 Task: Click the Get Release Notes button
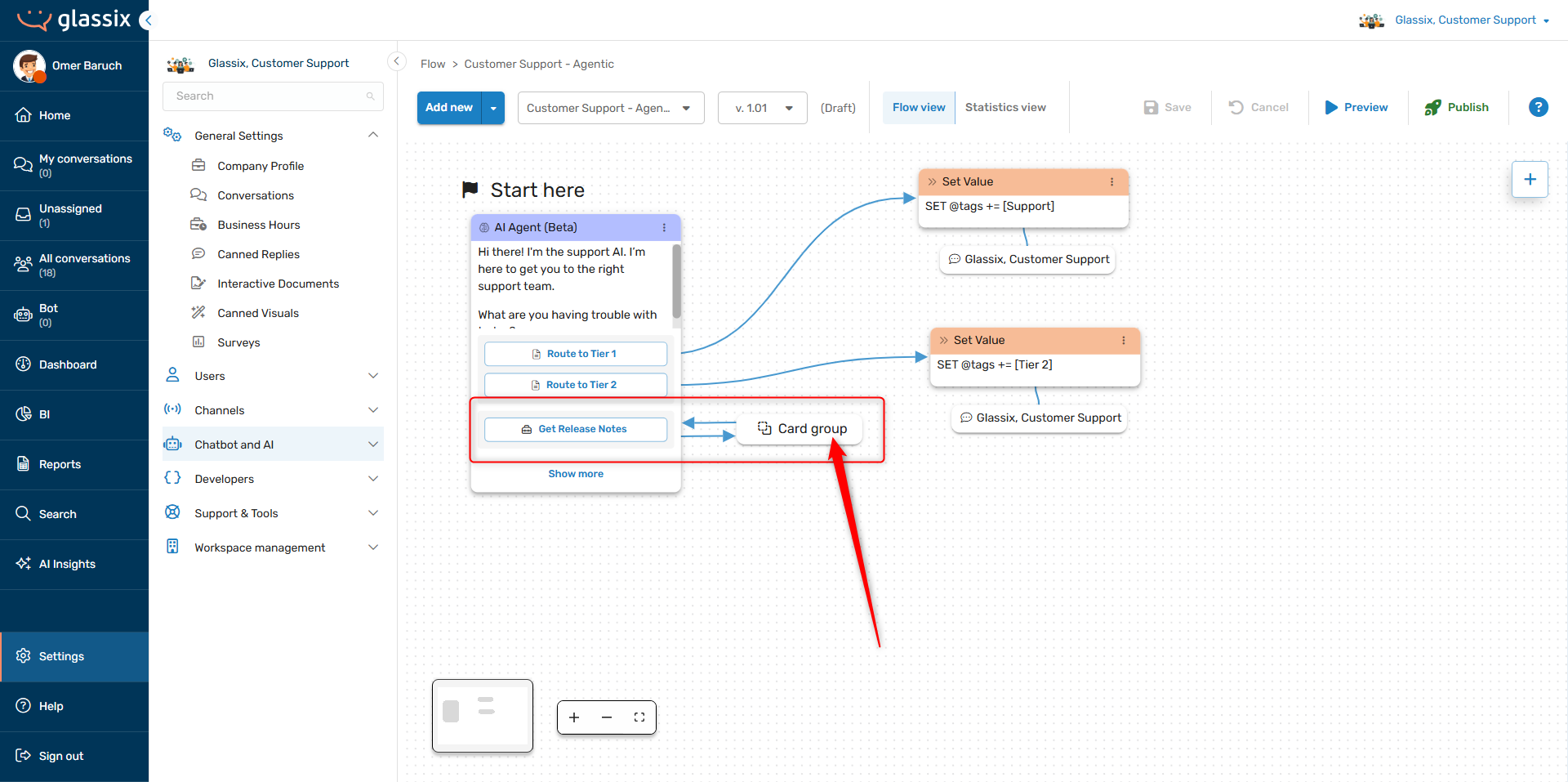click(x=576, y=429)
